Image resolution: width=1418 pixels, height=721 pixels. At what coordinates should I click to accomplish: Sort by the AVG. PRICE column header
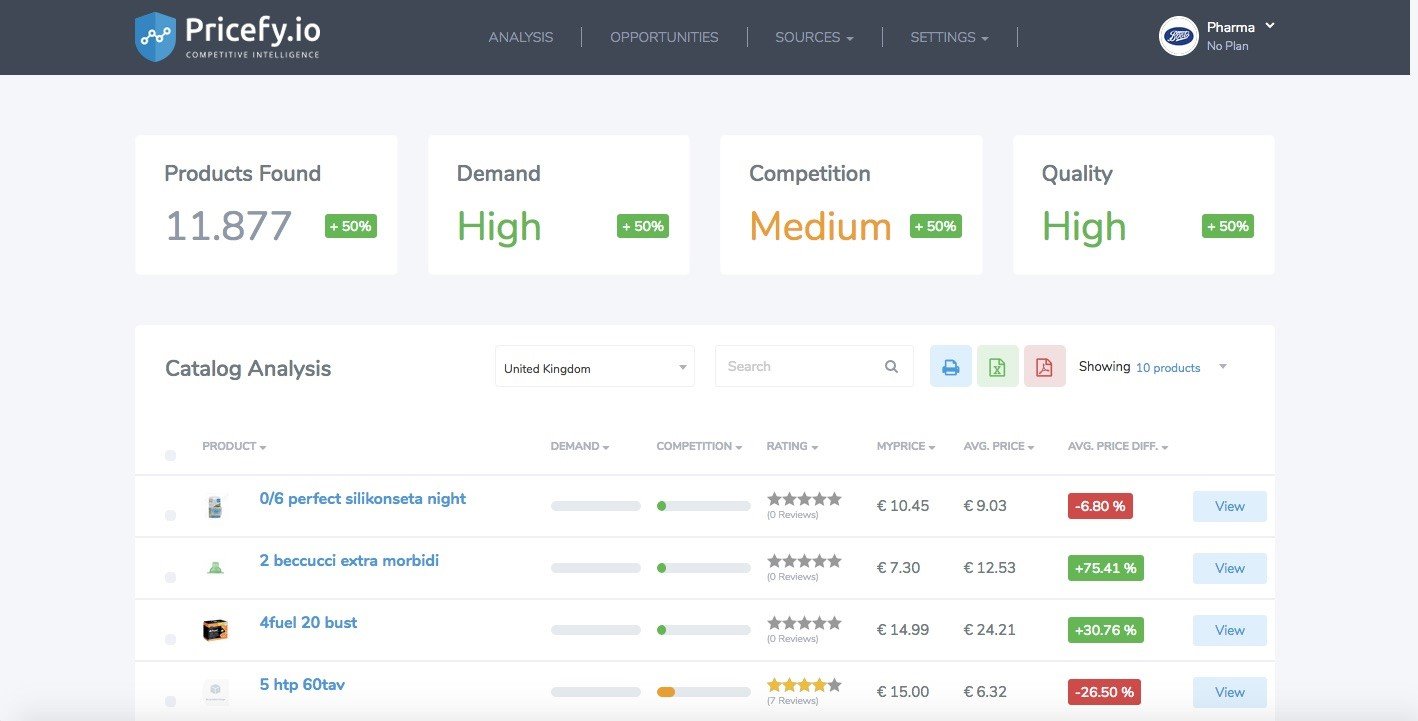[x=999, y=446]
